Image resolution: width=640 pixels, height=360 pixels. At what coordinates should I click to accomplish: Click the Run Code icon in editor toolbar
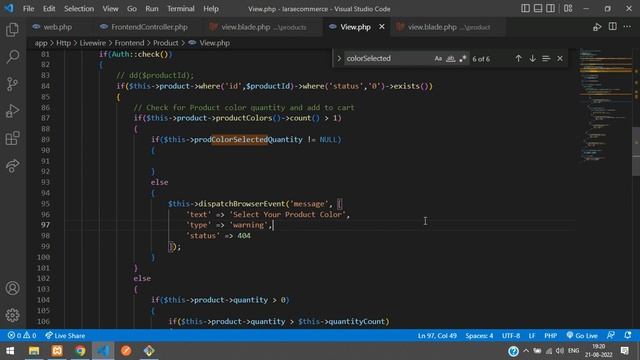point(597,27)
